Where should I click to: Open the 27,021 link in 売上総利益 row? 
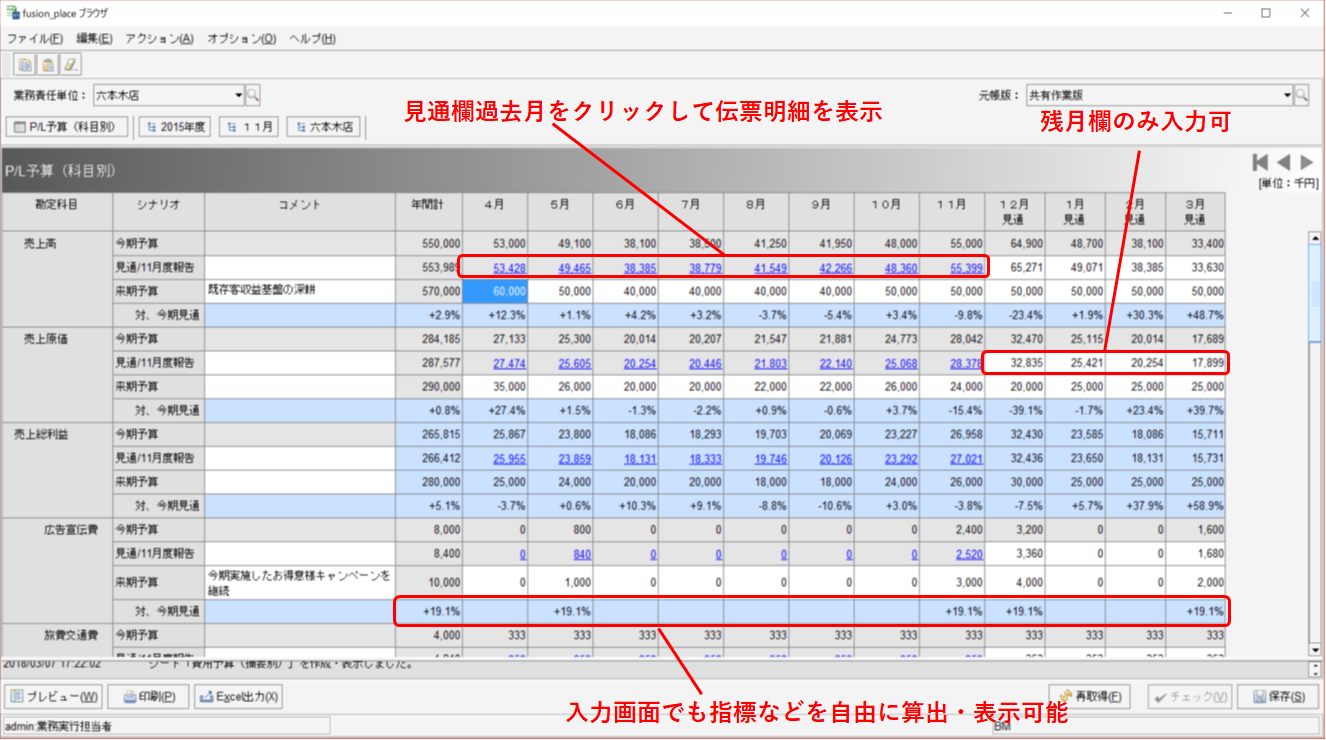(966, 458)
